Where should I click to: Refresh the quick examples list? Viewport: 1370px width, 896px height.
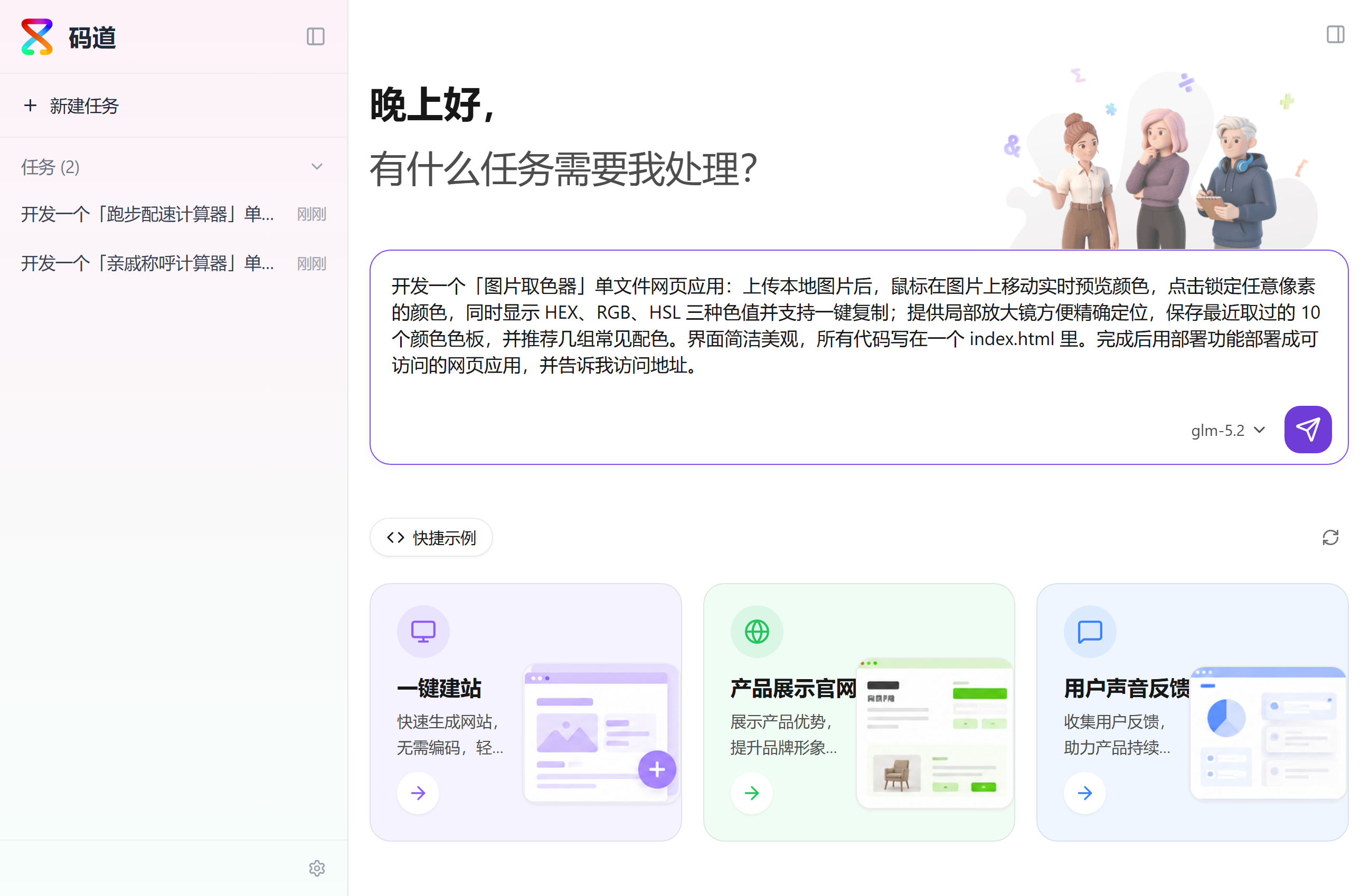(1330, 538)
